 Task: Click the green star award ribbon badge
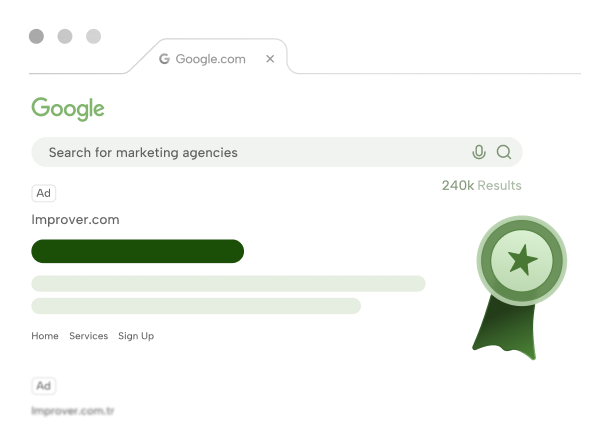520,263
